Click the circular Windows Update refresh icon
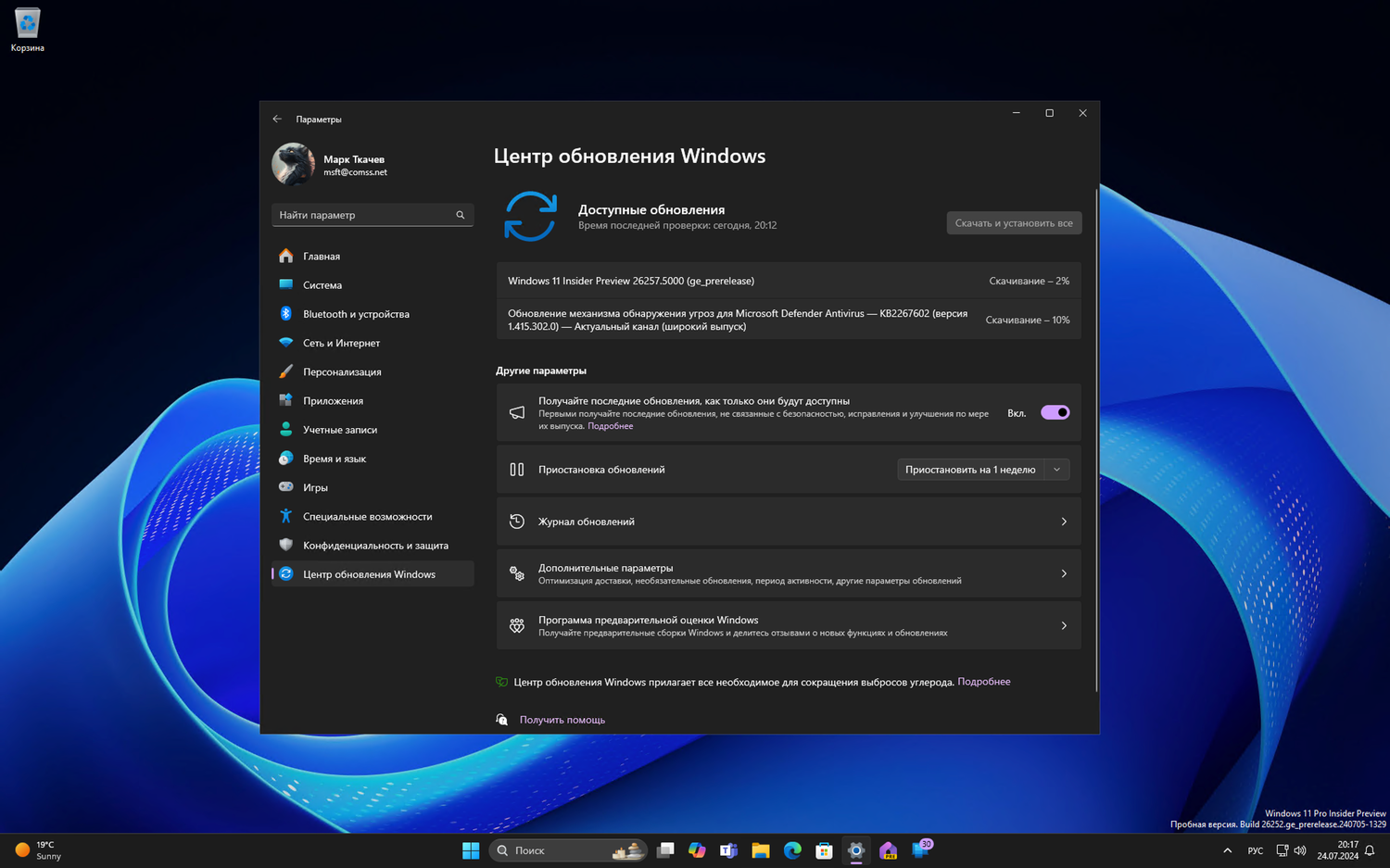The height and width of the screenshot is (868, 1390). [x=531, y=216]
